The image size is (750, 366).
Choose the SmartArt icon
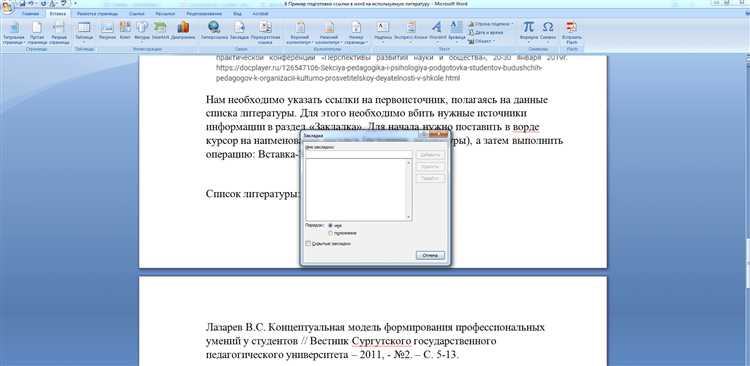tap(160, 31)
